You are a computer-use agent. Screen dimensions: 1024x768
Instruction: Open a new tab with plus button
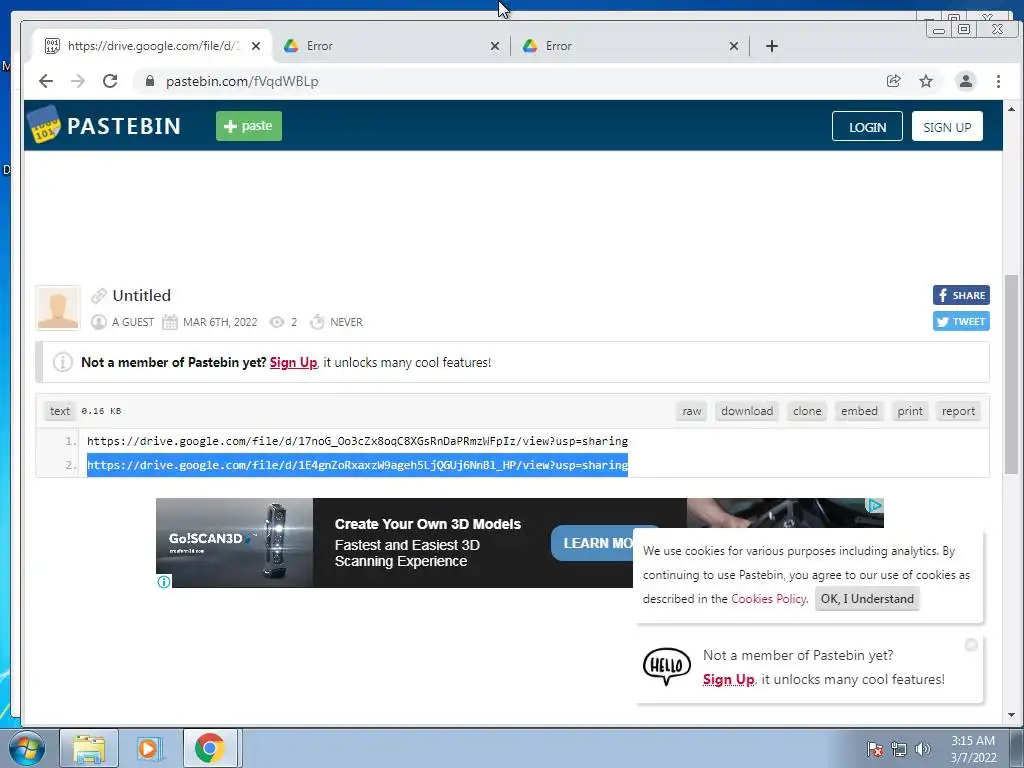[772, 46]
